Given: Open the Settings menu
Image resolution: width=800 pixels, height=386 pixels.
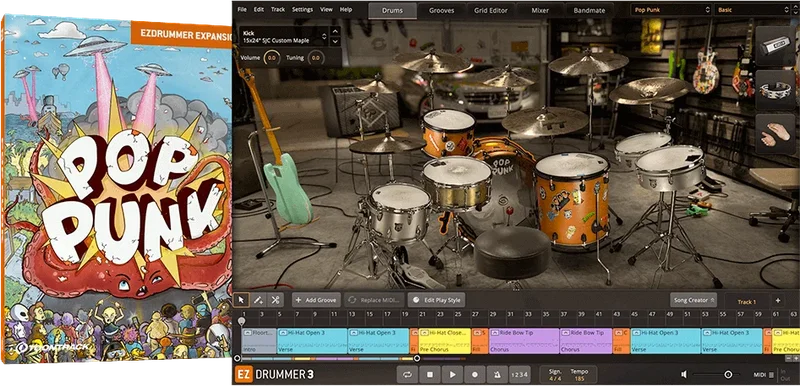Looking at the screenshot, I should coord(303,9).
